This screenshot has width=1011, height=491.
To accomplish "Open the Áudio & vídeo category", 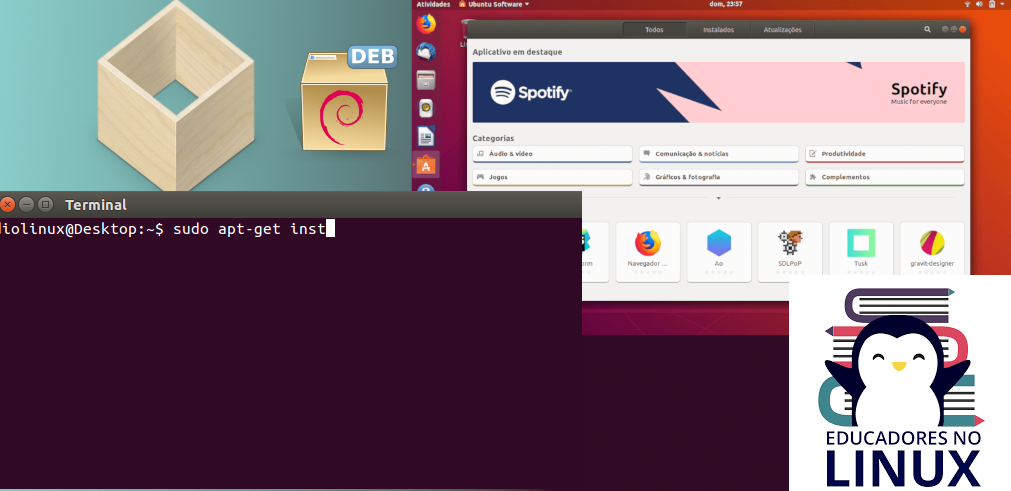I will click(552, 154).
